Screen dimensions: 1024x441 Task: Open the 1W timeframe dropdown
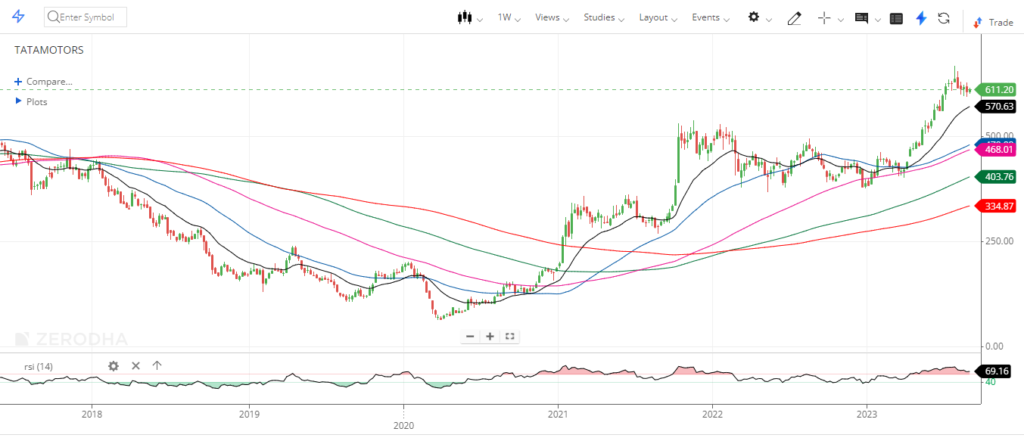point(509,18)
